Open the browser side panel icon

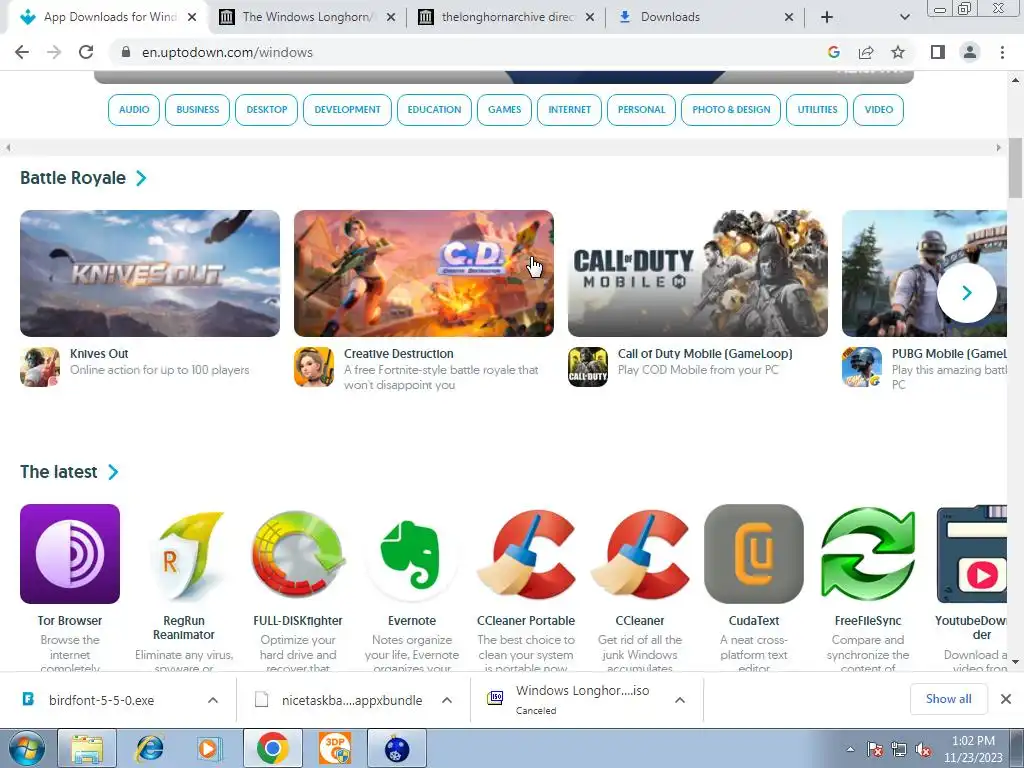click(x=938, y=52)
